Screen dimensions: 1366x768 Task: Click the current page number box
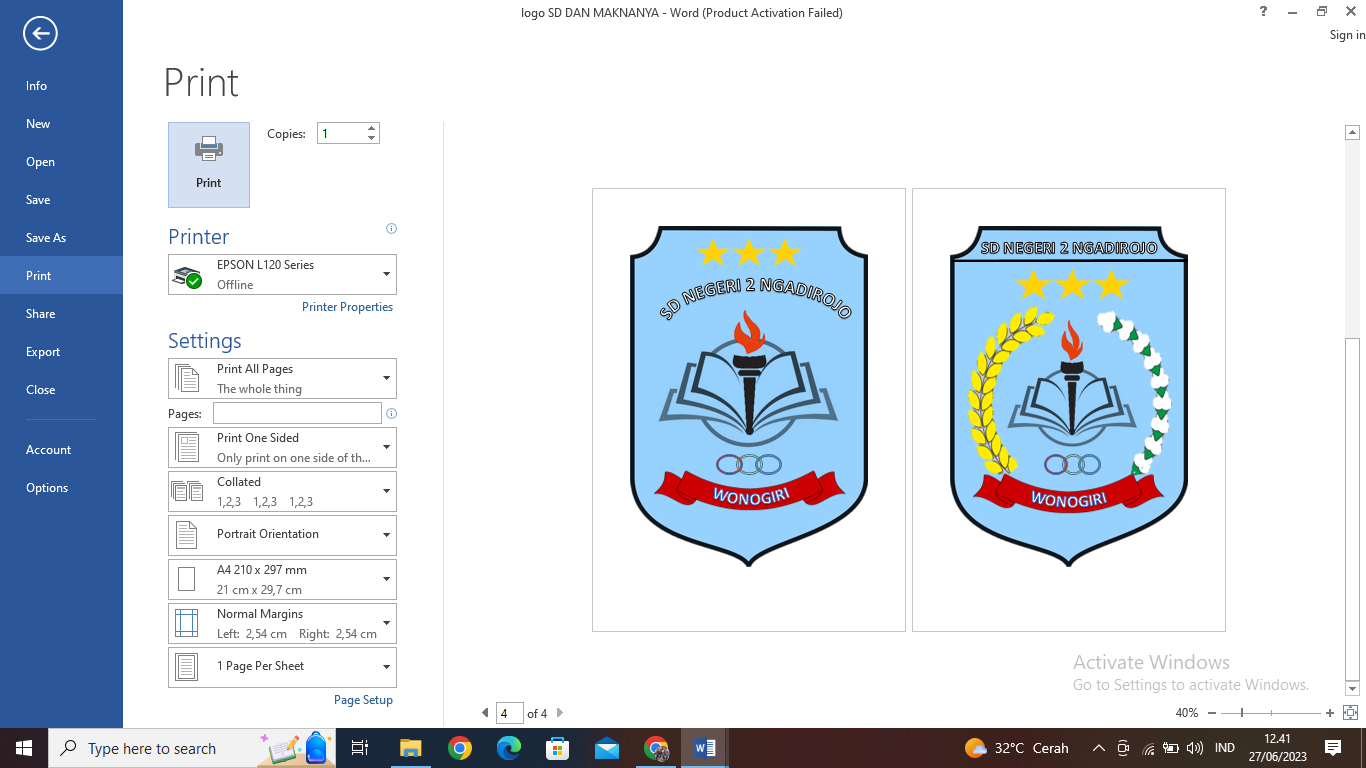coord(510,713)
